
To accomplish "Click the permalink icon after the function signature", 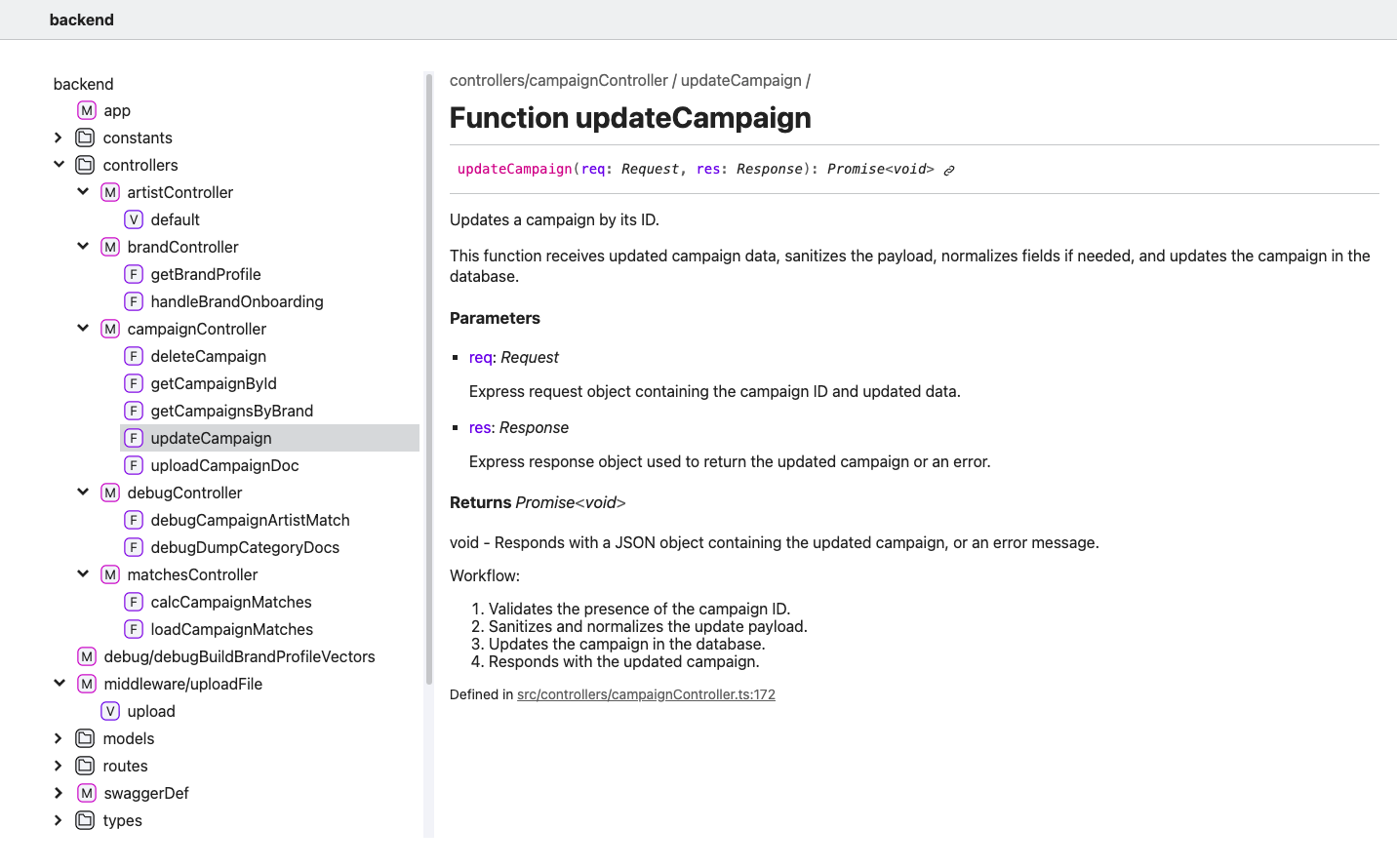I will [x=949, y=170].
